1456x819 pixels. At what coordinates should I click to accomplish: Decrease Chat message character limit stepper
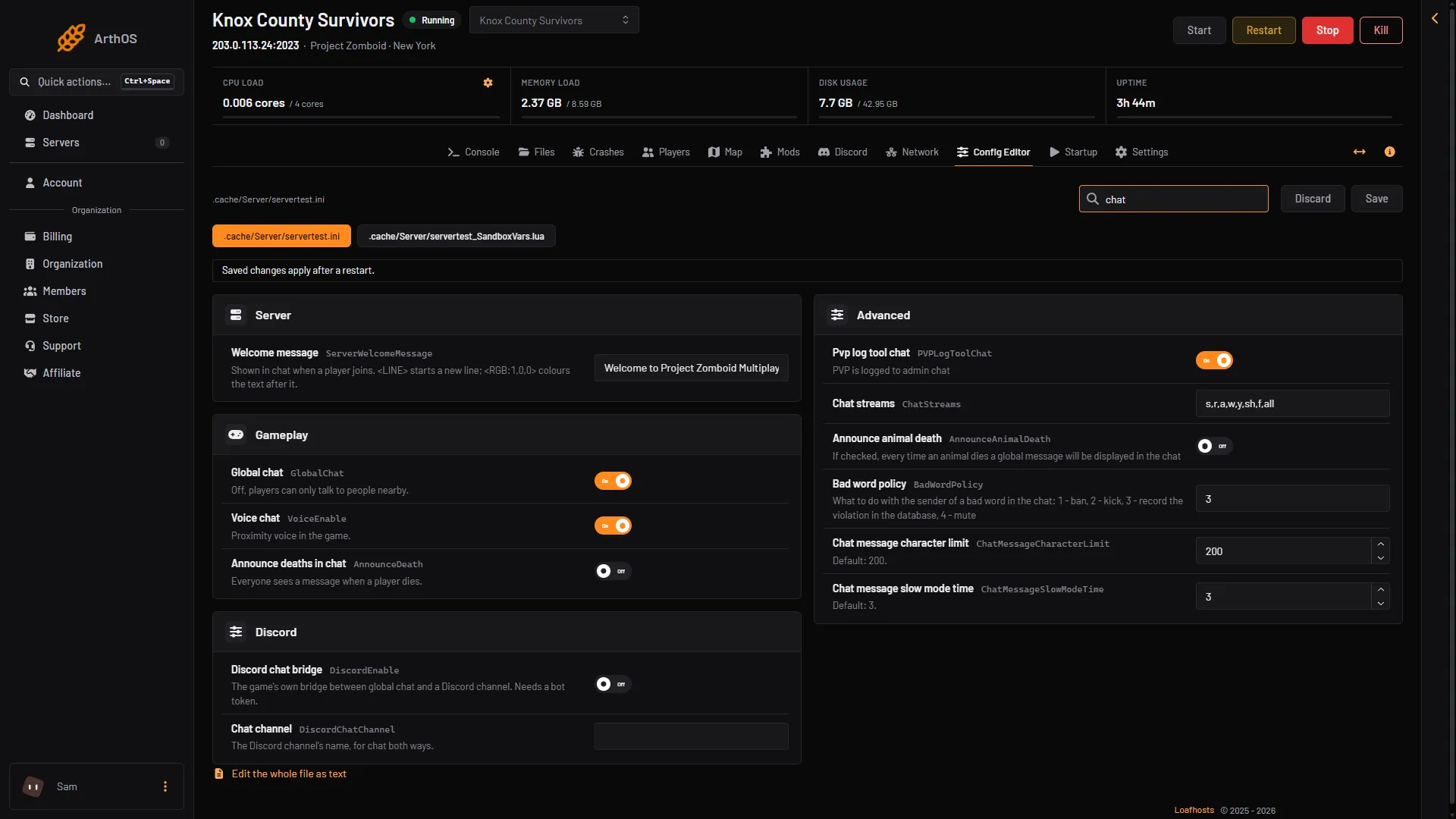[1381, 558]
